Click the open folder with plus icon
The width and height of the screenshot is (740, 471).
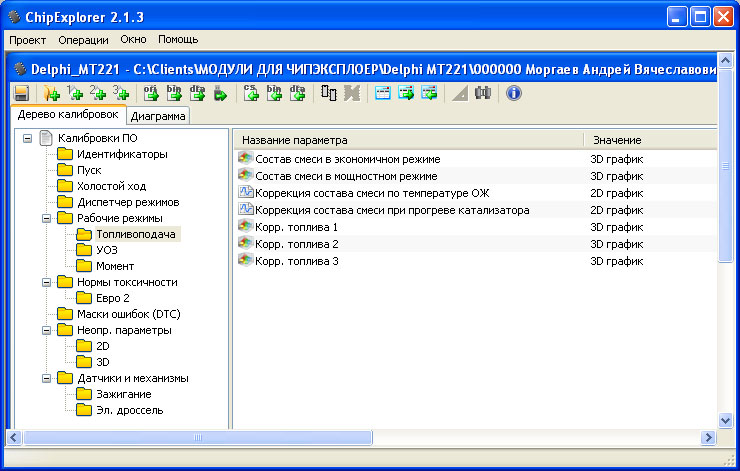52,94
